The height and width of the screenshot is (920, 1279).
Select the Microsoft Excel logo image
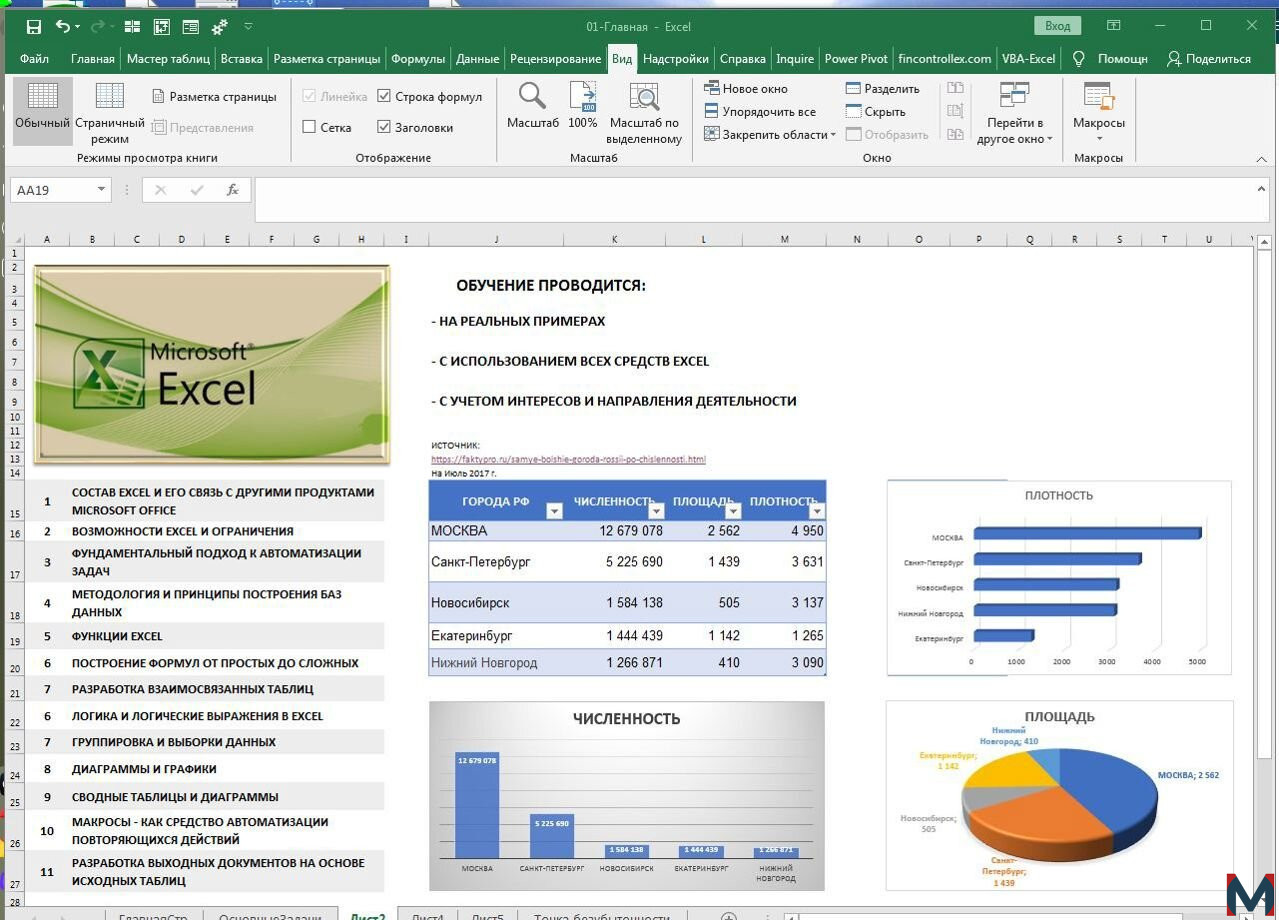tap(211, 365)
